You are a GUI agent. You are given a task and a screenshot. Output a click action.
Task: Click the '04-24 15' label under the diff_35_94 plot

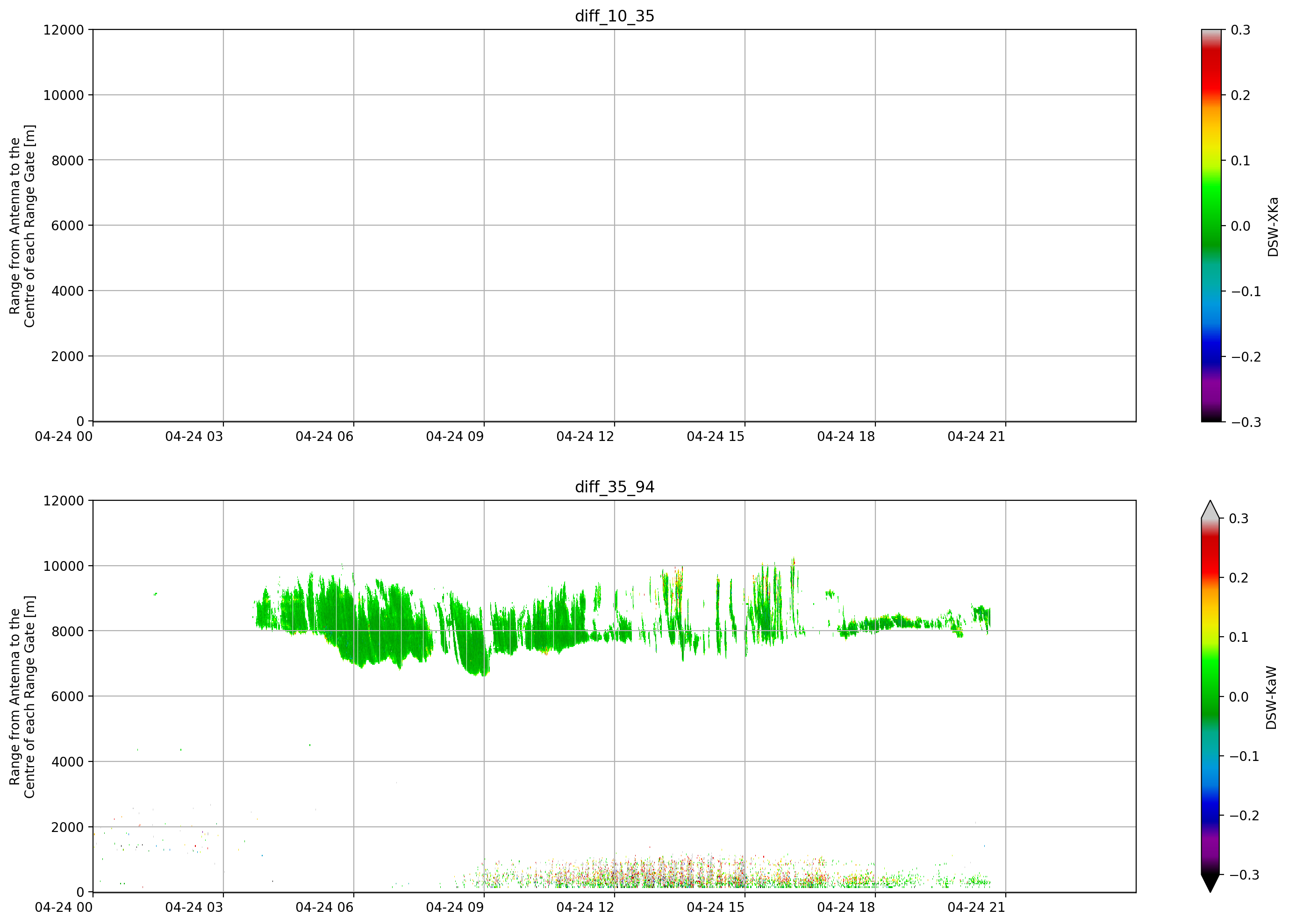point(716,908)
